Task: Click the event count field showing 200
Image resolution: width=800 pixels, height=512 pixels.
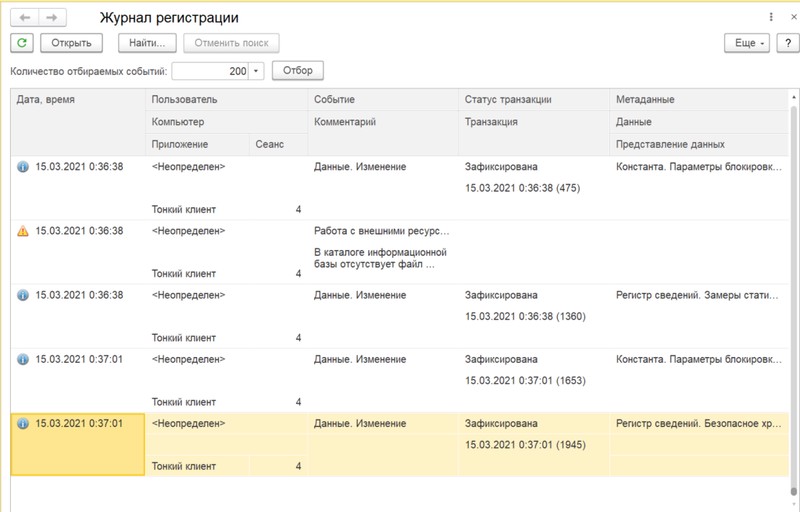Action: tap(210, 71)
